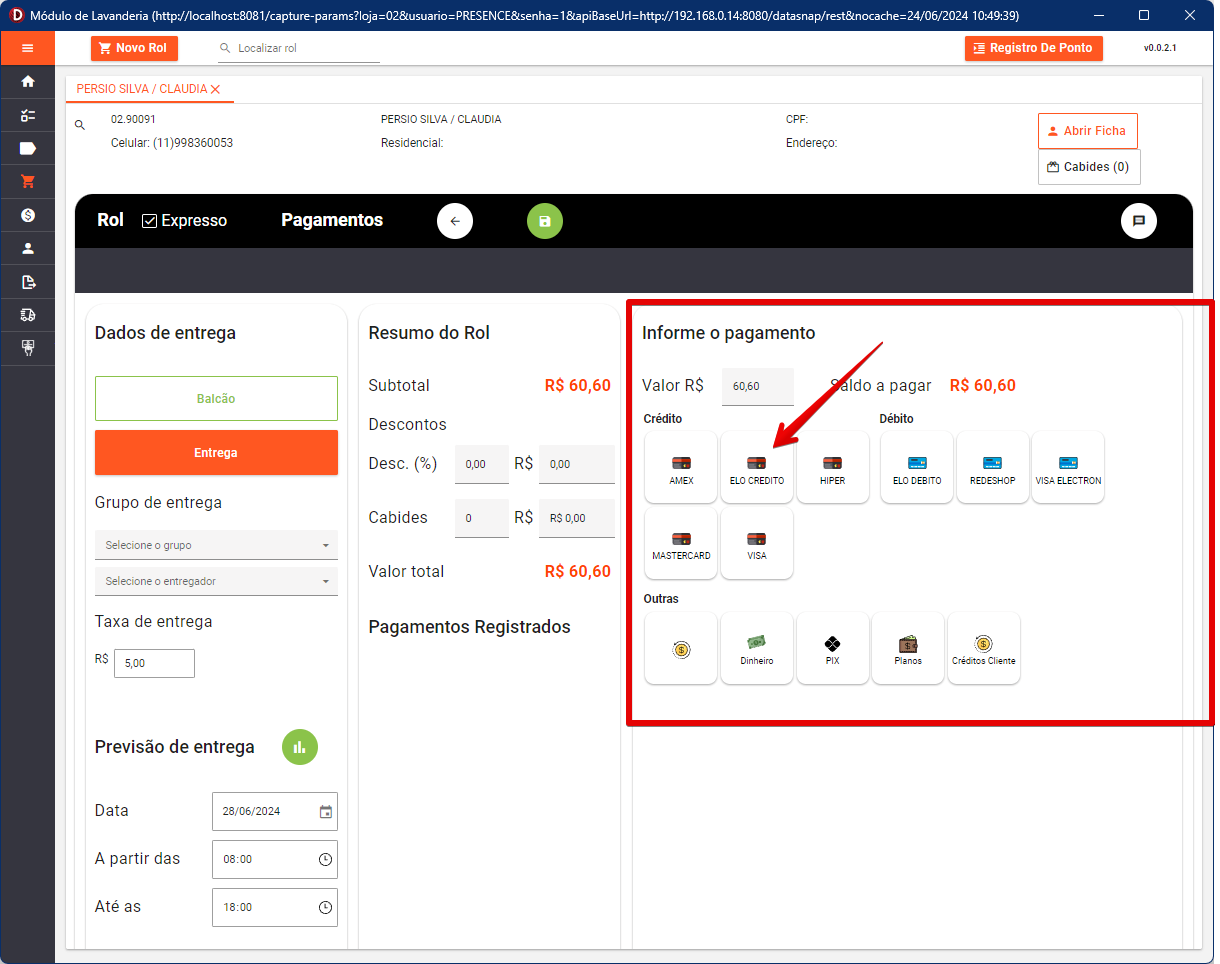Expand the Selecione o grupo dropdown
The height and width of the screenshot is (964, 1220).
pyautogui.click(x=216, y=545)
